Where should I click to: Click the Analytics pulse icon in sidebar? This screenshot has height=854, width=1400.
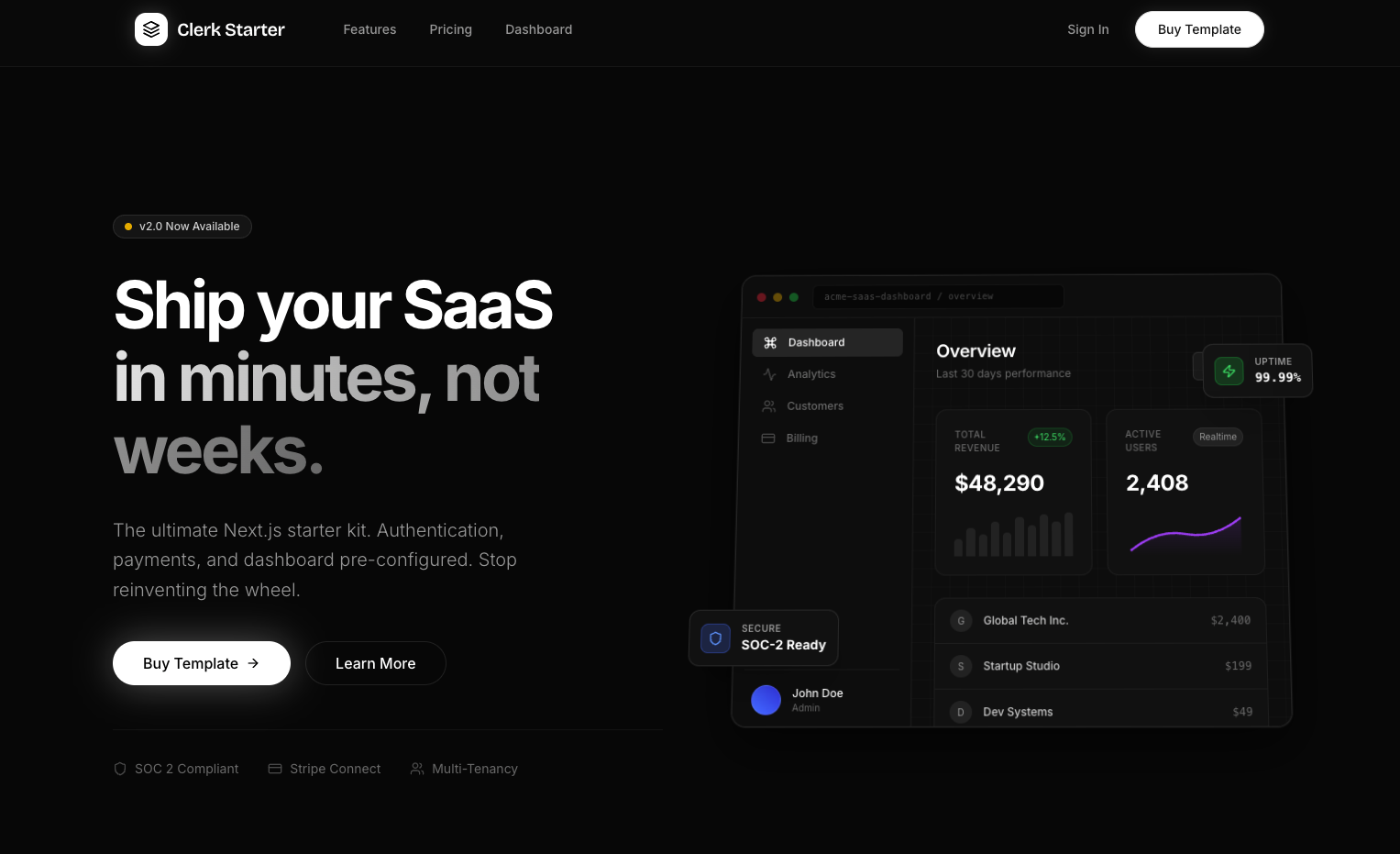coord(769,374)
